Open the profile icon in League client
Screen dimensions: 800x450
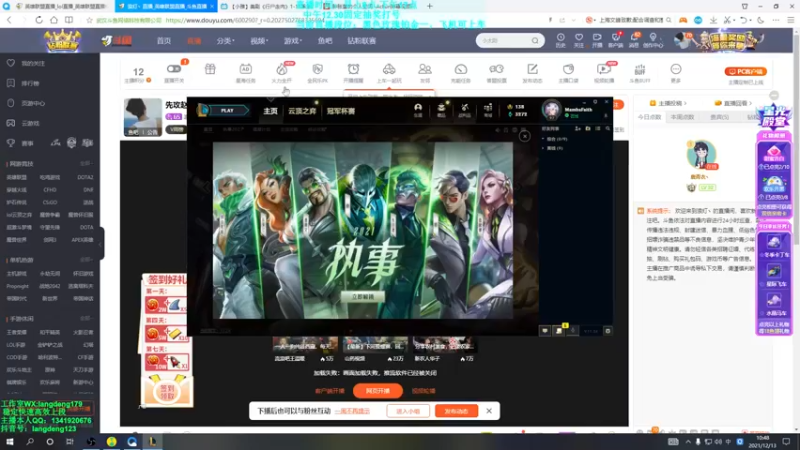[418, 110]
